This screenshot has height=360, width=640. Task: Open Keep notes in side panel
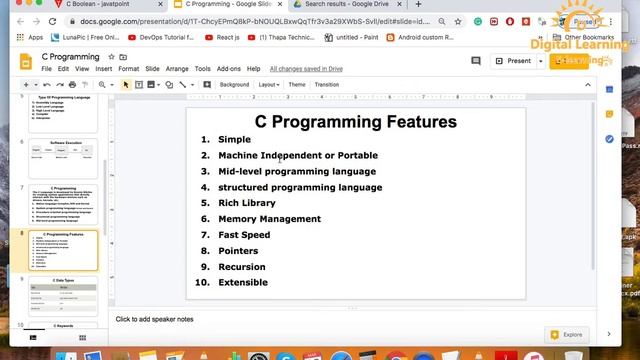tap(609, 114)
